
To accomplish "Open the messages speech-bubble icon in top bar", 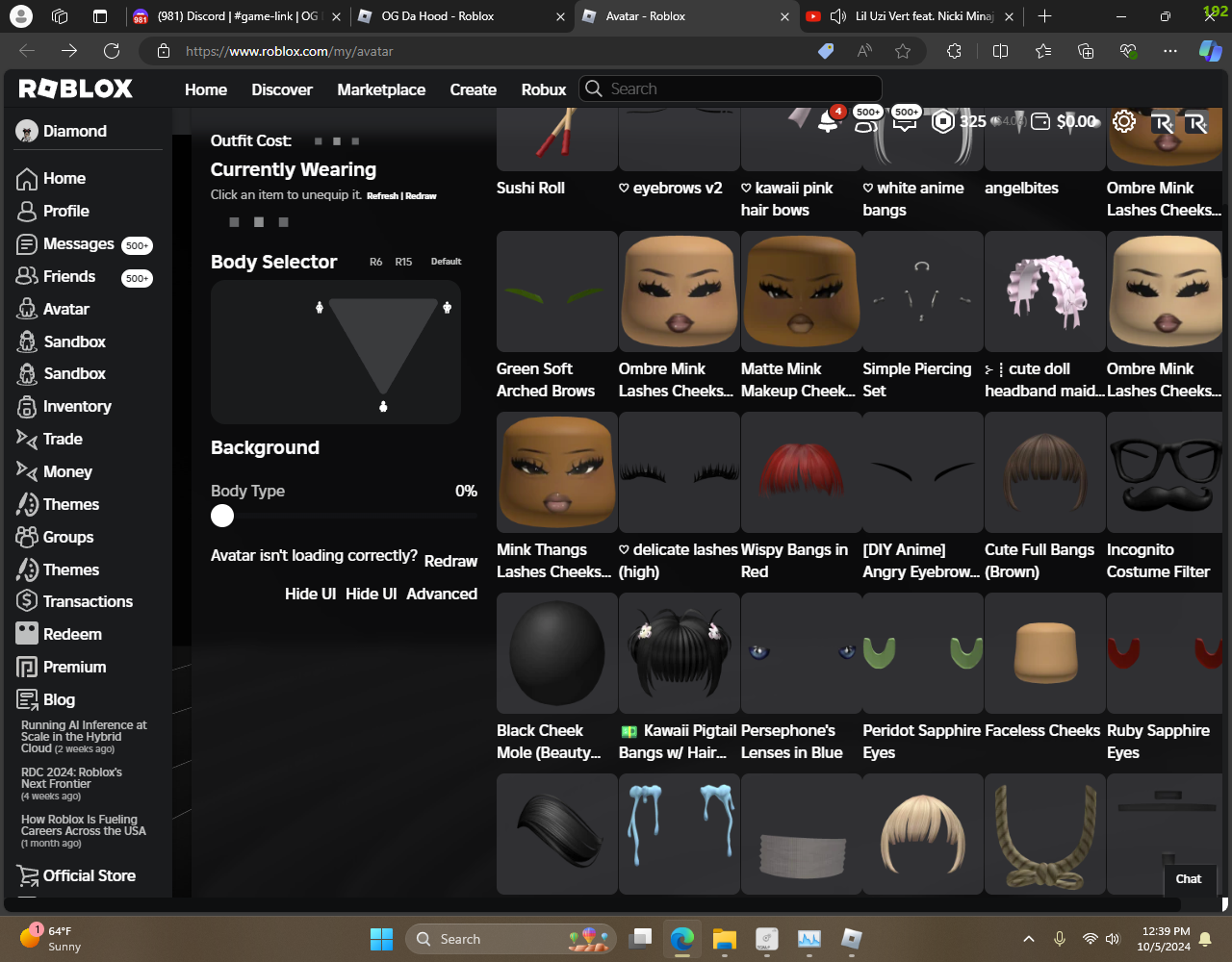I will [904, 122].
